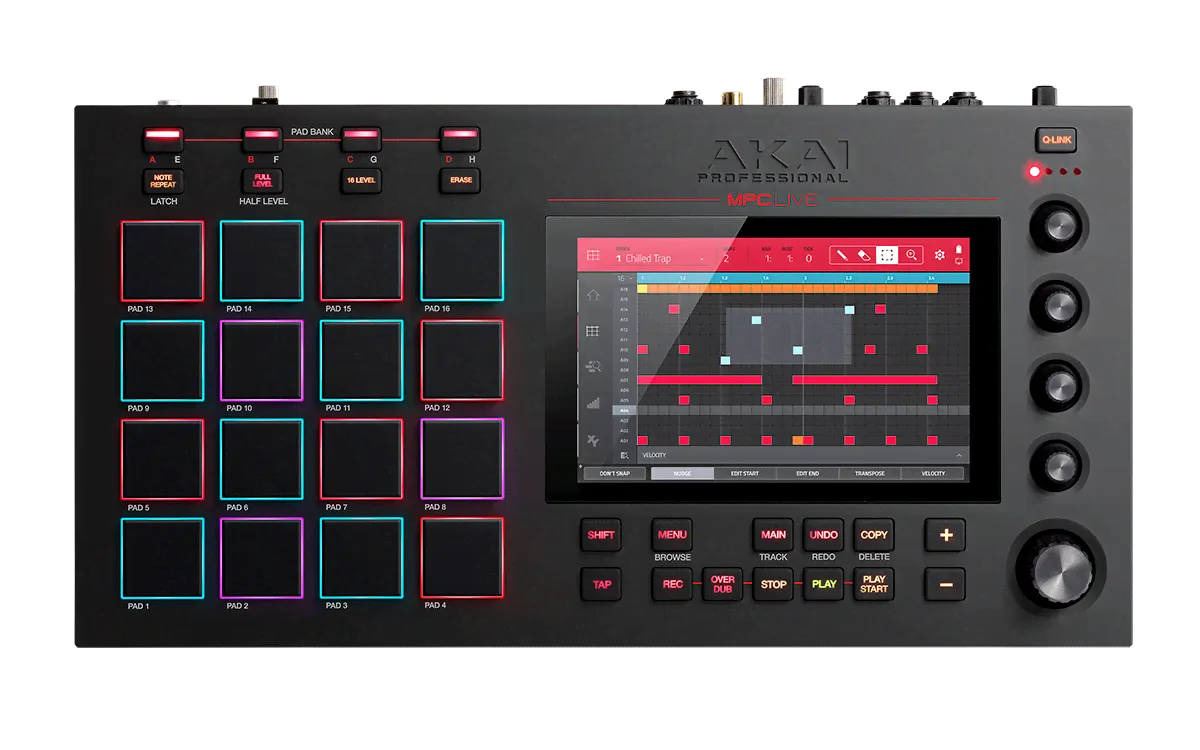Tap Pad 10 with purple outline
Viewport: 1200px width, 750px height.
[x=261, y=360]
